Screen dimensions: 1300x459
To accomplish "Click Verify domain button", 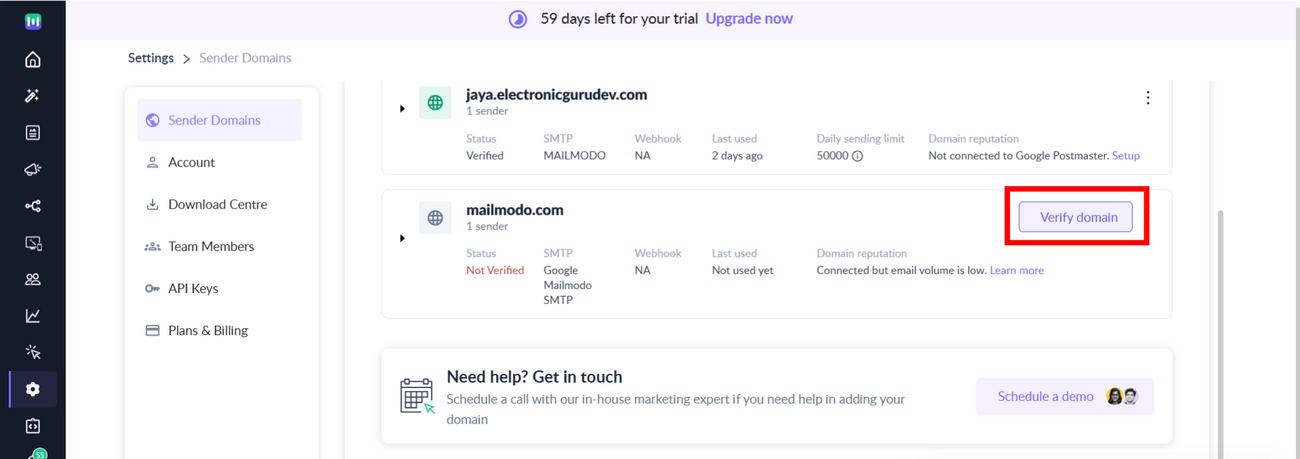I will coord(1076,217).
